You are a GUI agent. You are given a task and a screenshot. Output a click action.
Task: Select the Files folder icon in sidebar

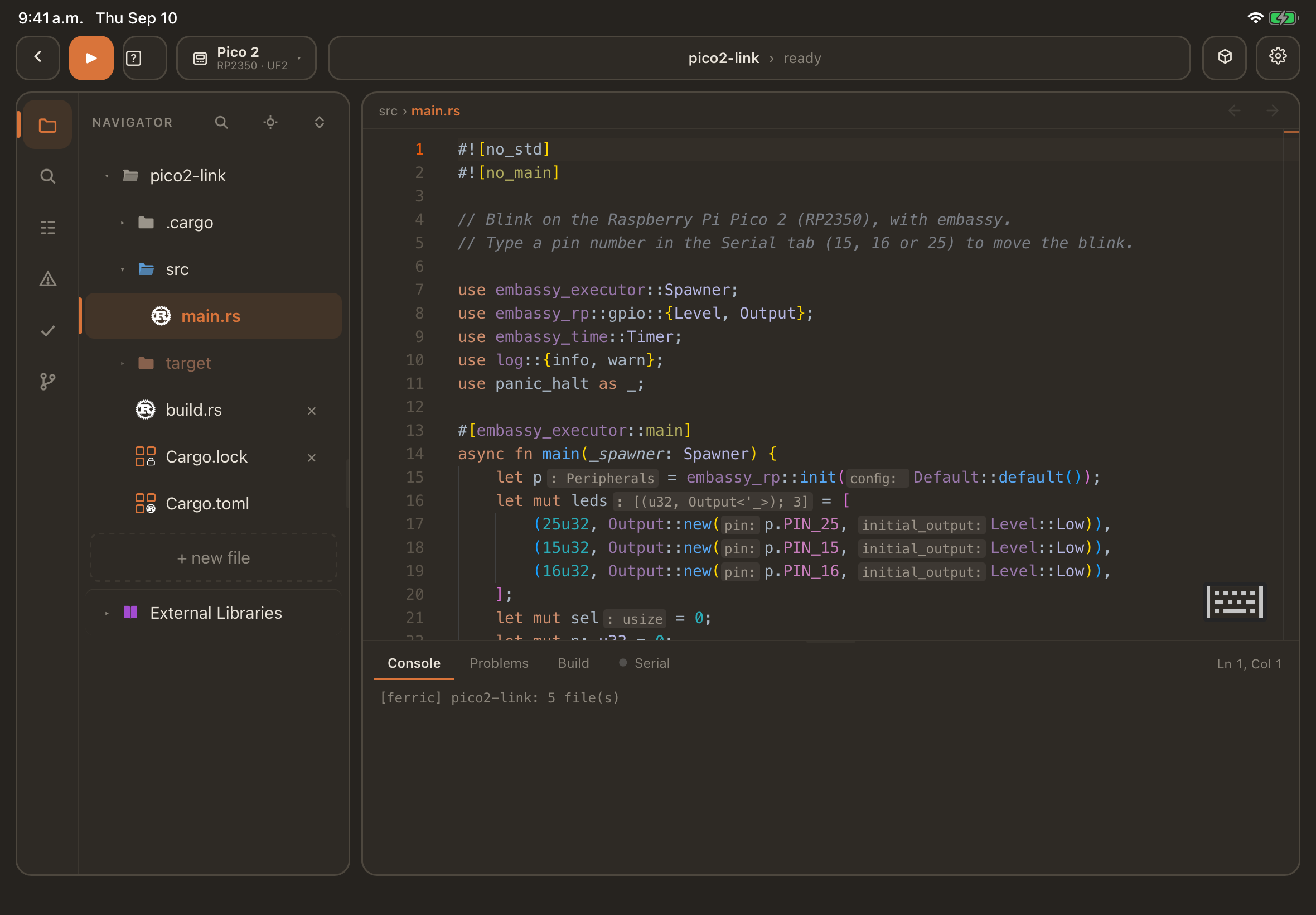[x=47, y=125]
